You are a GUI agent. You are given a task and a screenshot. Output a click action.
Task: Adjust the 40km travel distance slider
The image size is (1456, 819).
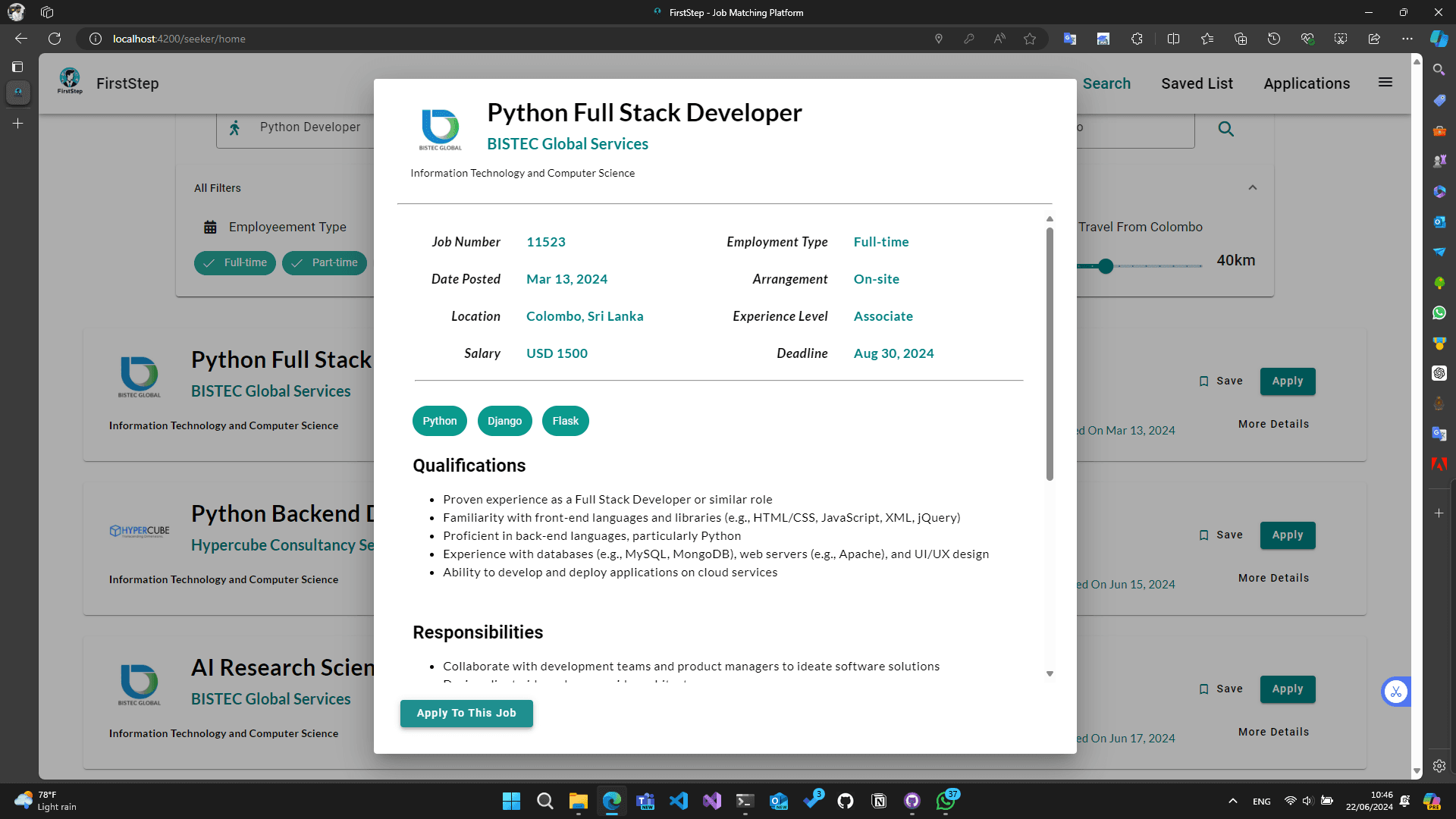tap(1105, 266)
